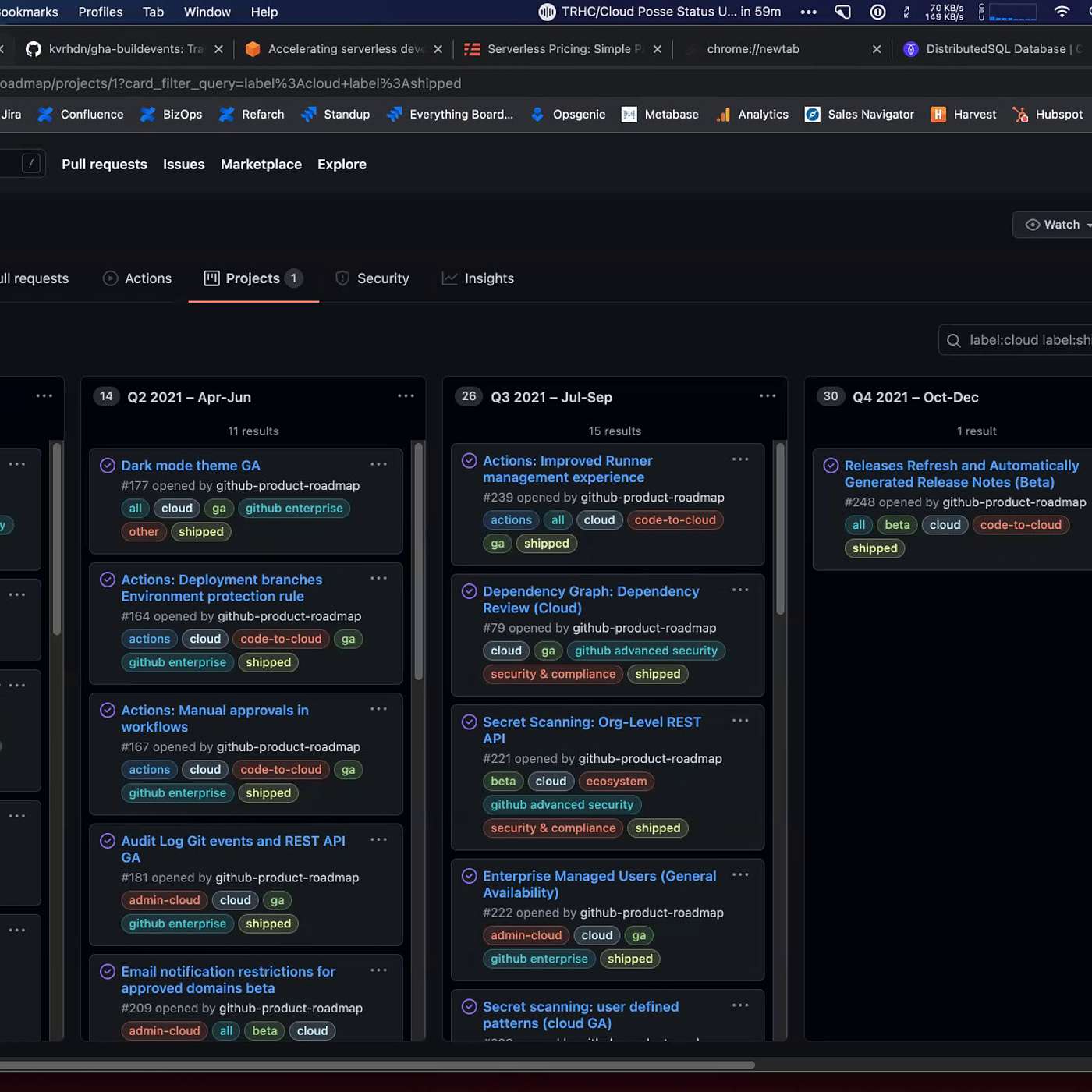Open the Dependency Review card options menu
1092x1092 pixels.
[x=740, y=590]
